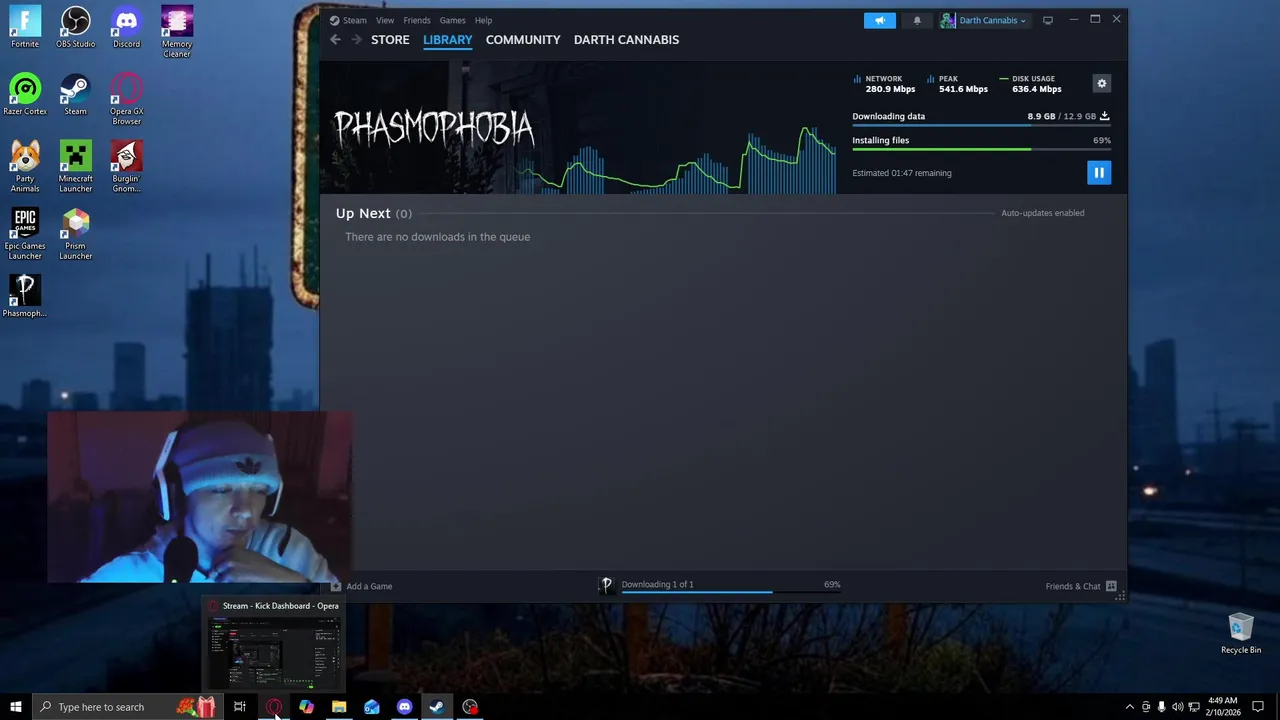Enter Big Picture mode via the monitor icon
1280x720 pixels.
coord(1047,20)
